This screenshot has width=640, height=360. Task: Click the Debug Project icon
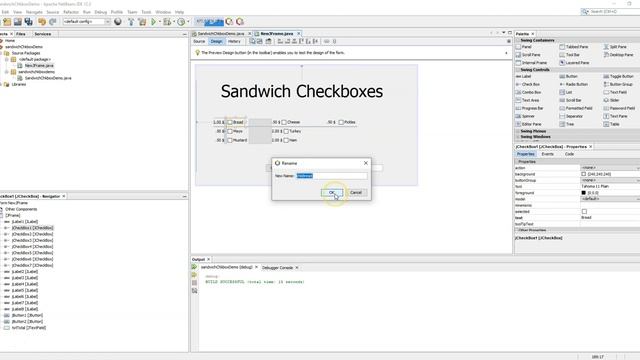coord(167,22)
